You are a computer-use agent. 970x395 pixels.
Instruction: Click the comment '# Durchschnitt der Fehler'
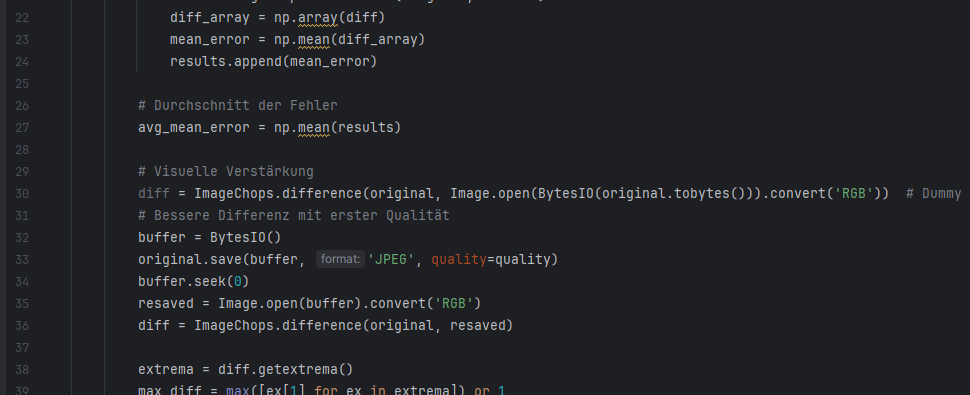click(x=238, y=106)
